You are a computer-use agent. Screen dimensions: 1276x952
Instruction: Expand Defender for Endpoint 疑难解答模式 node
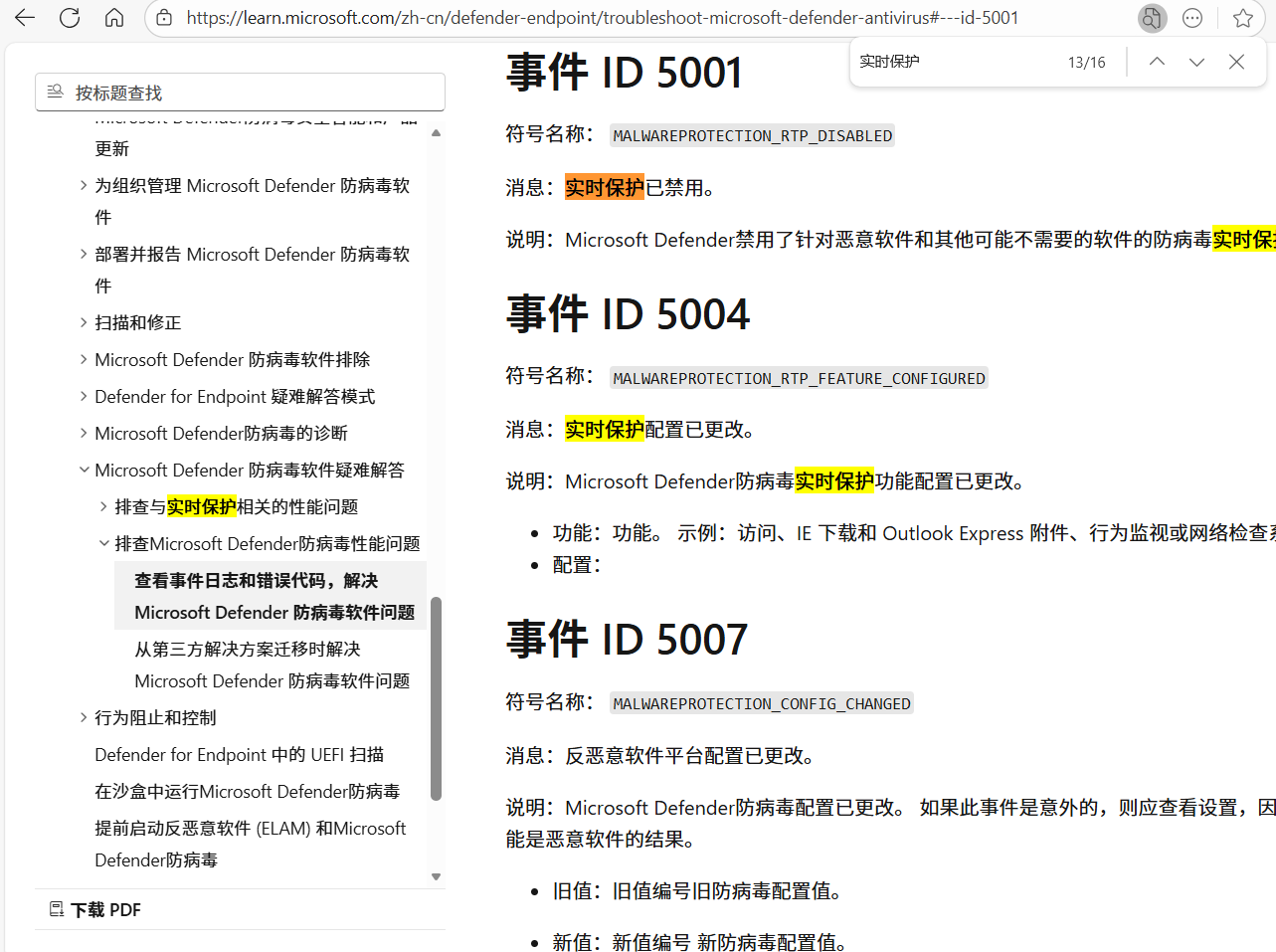click(x=84, y=396)
